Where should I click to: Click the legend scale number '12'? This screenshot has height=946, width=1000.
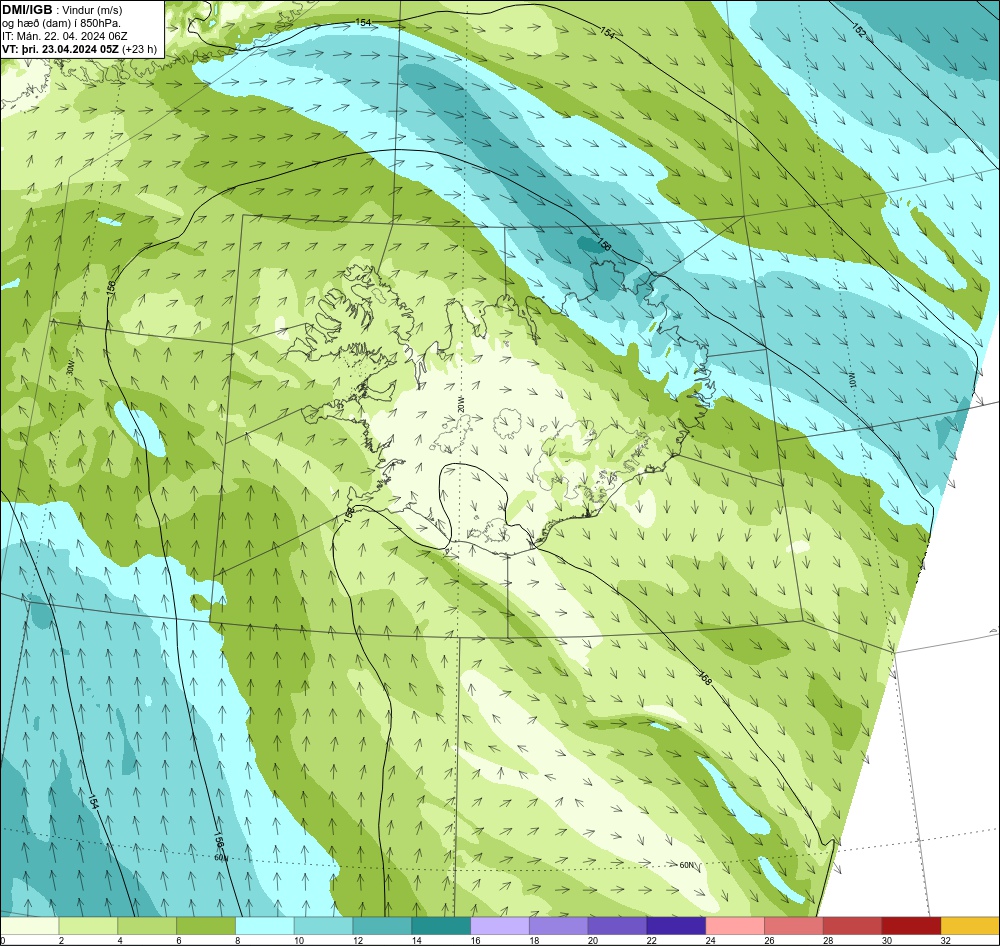(x=358, y=940)
